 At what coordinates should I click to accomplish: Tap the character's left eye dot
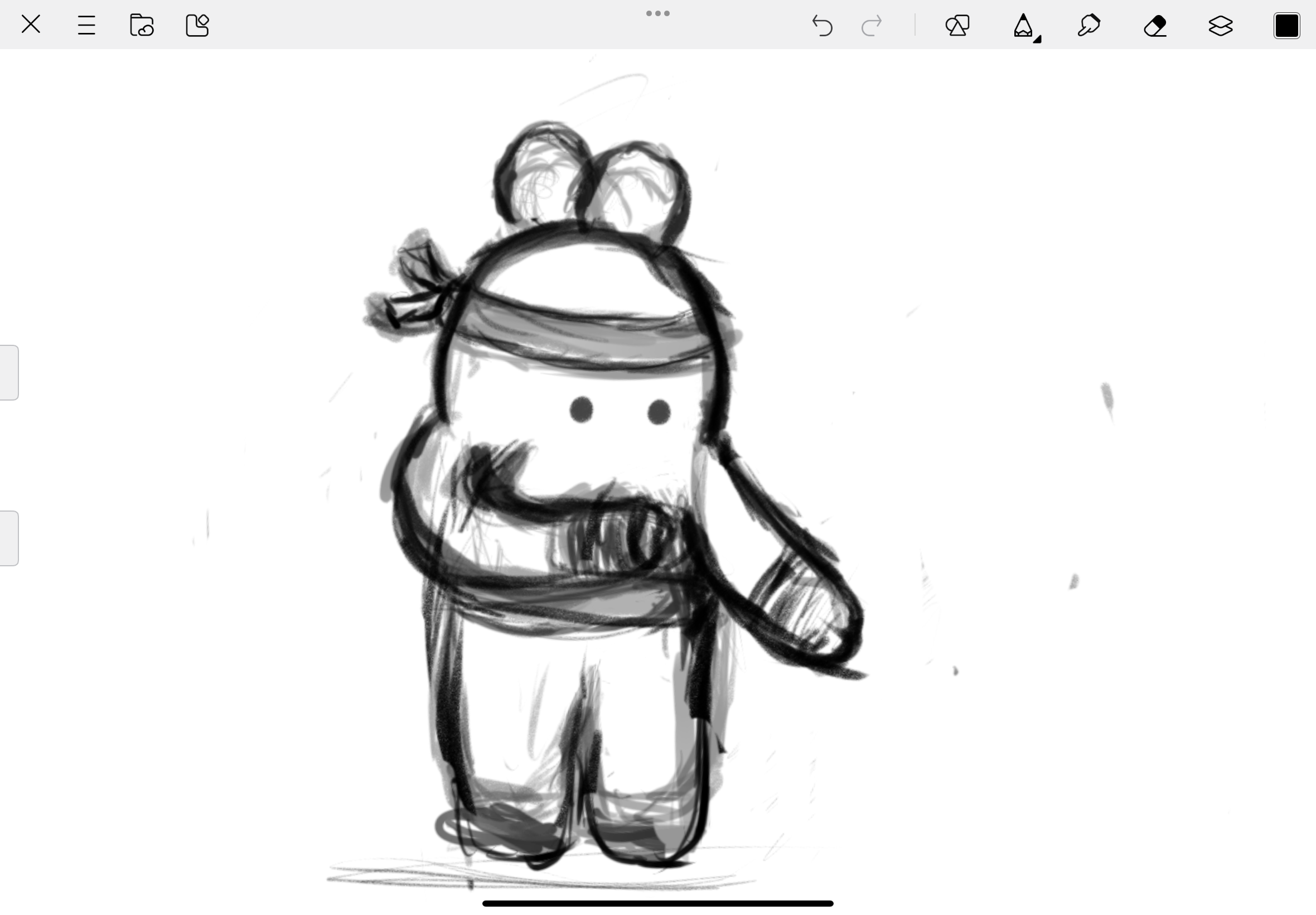pos(582,410)
